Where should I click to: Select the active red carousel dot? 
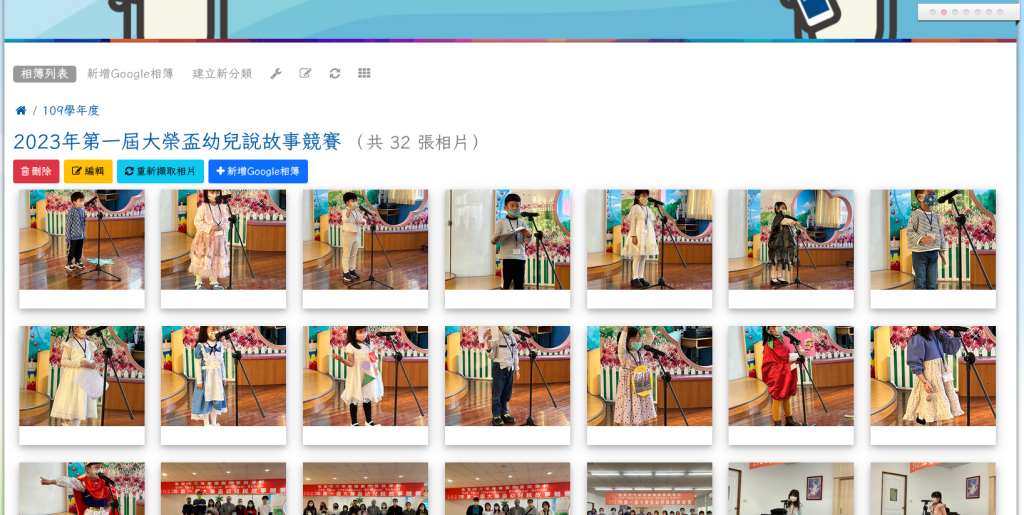(944, 12)
